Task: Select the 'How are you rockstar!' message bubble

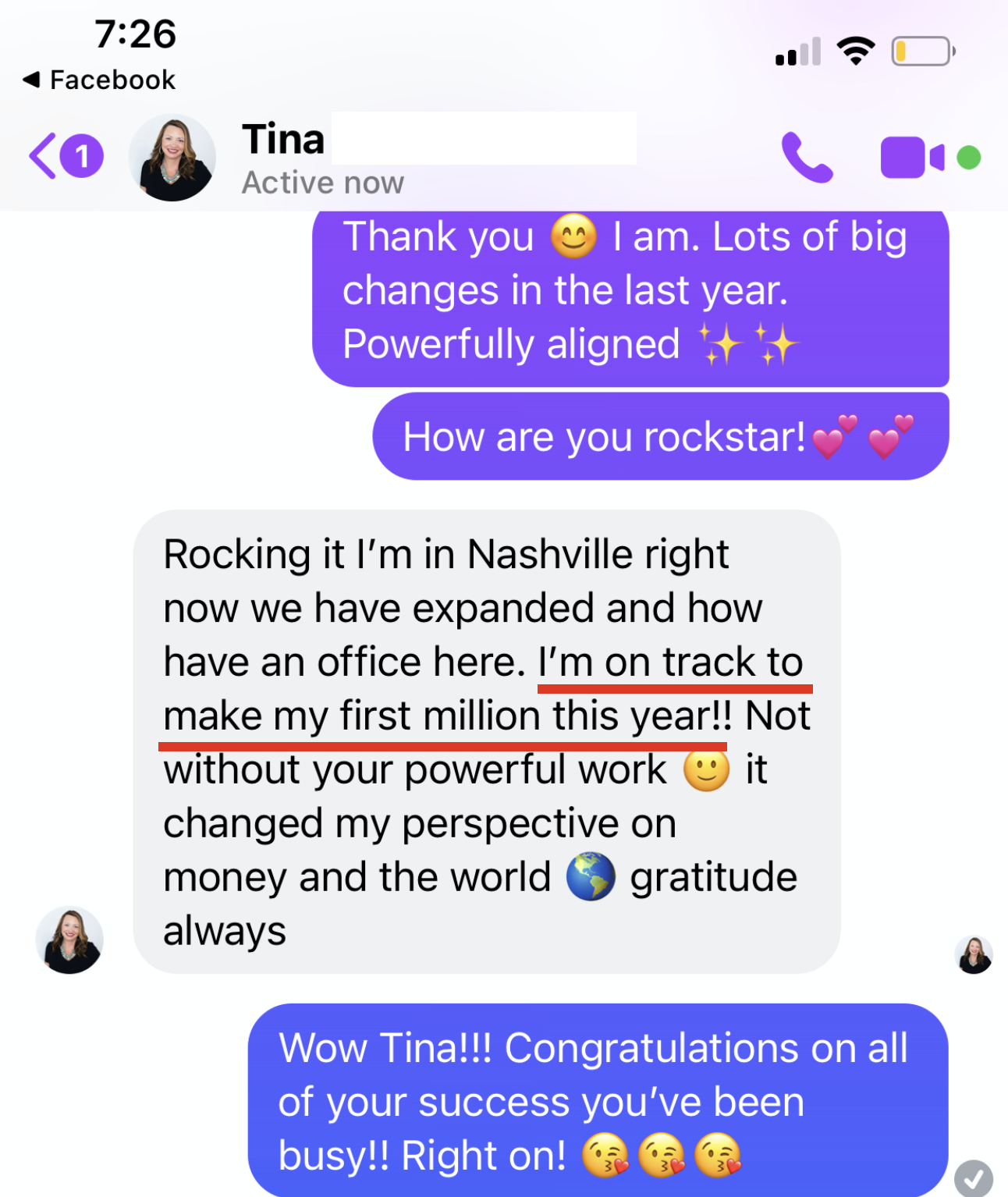Action: pos(661,436)
